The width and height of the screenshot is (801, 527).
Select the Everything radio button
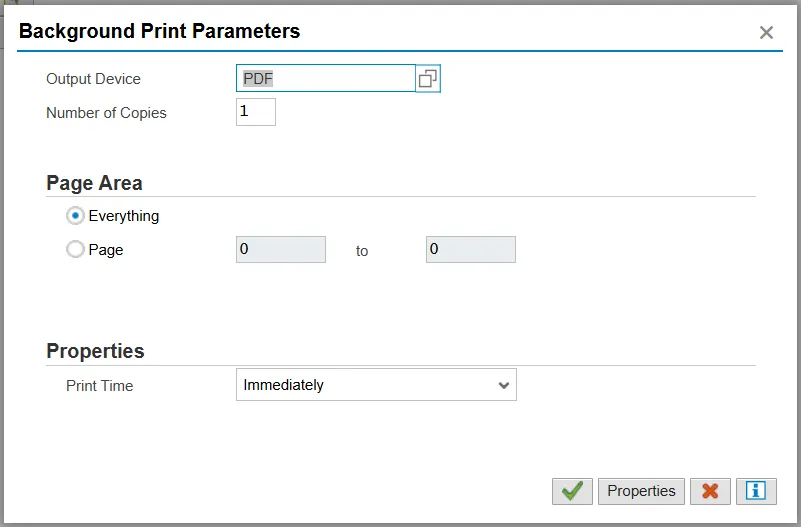75,215
